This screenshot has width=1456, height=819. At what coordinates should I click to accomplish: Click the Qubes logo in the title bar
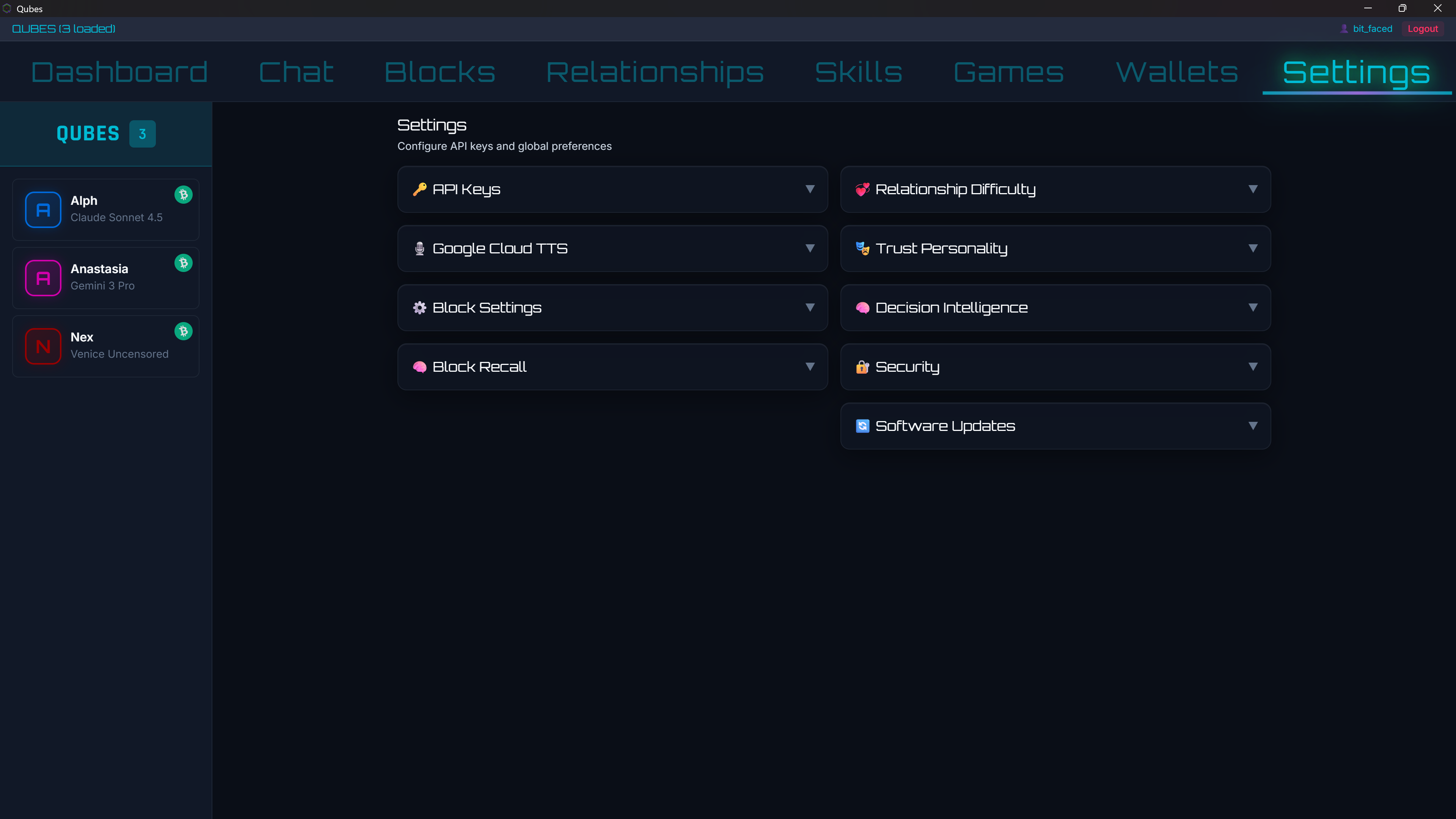coord(7,8)
